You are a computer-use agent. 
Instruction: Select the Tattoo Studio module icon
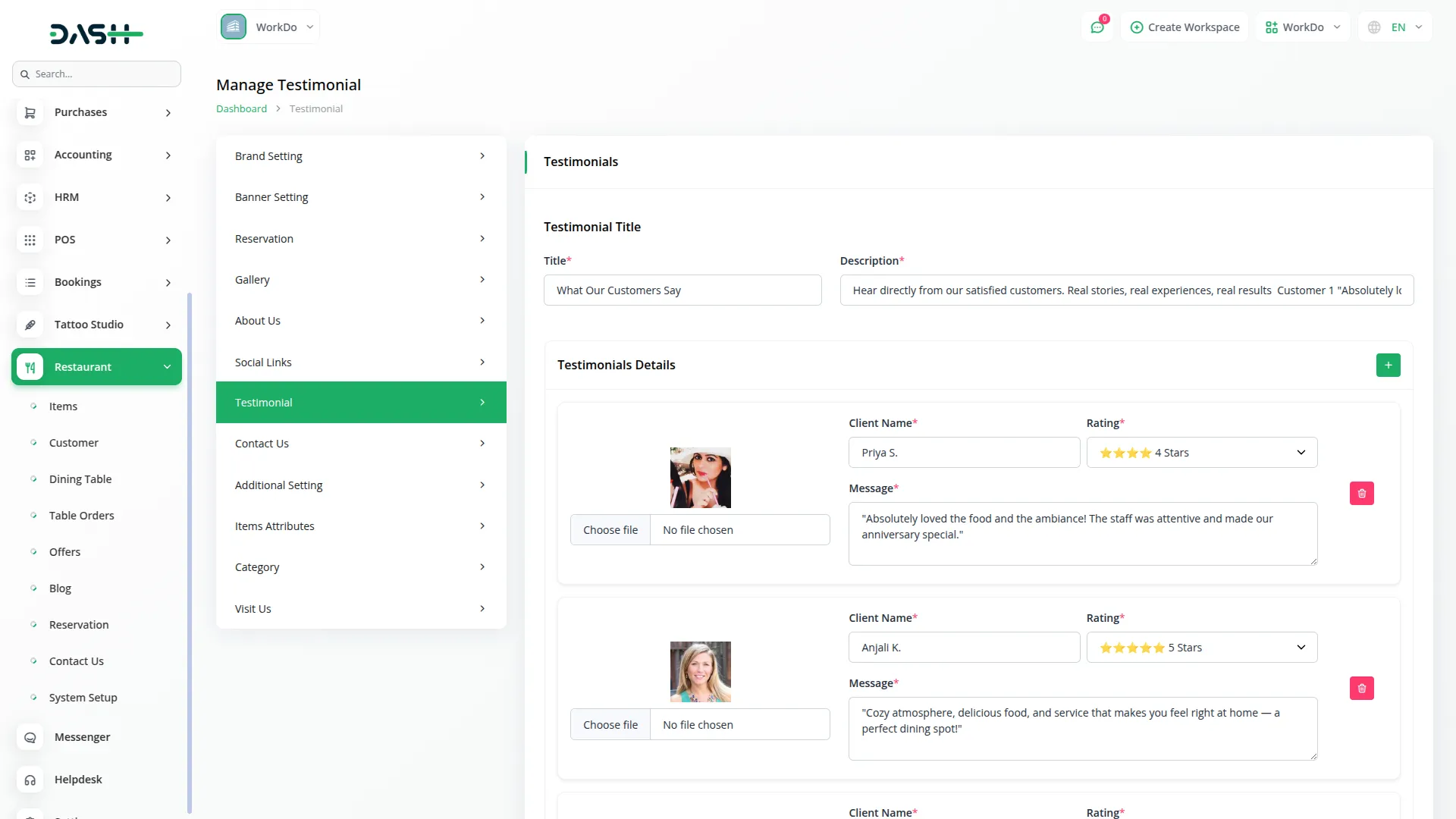click(30, 325)
